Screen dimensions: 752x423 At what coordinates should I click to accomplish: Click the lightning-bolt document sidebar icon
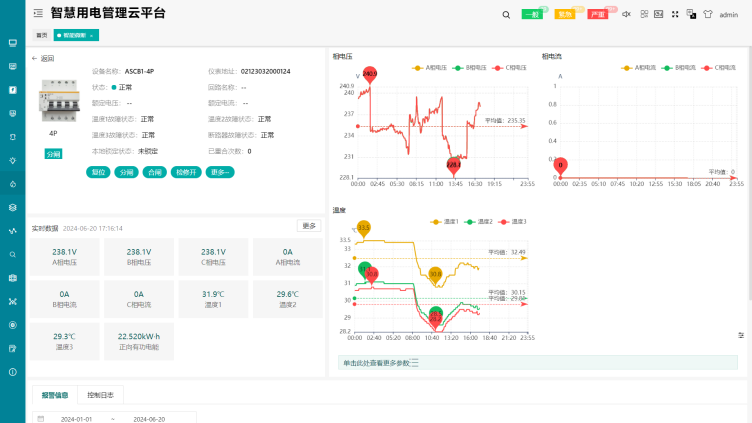[x=13, y=90]
